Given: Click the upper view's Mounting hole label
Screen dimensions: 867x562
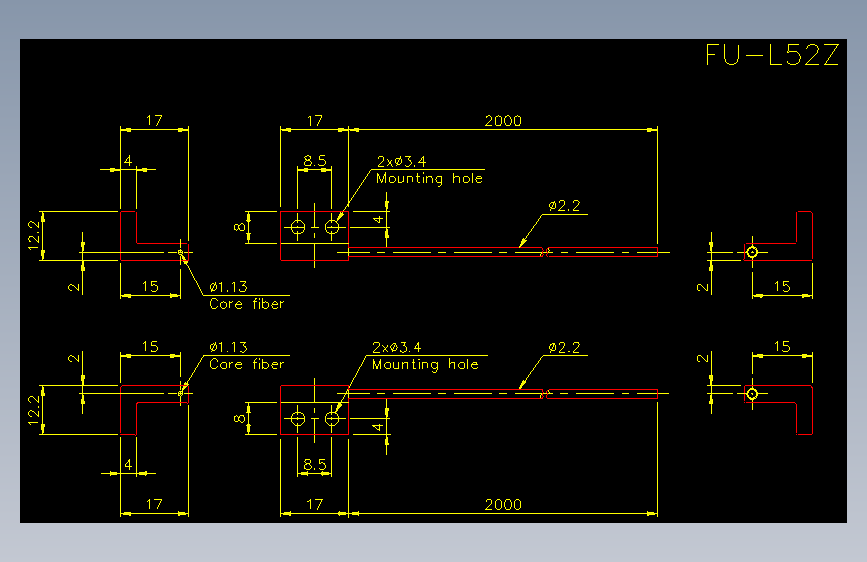Looking at the screenshot, I should tap(429, 179).
